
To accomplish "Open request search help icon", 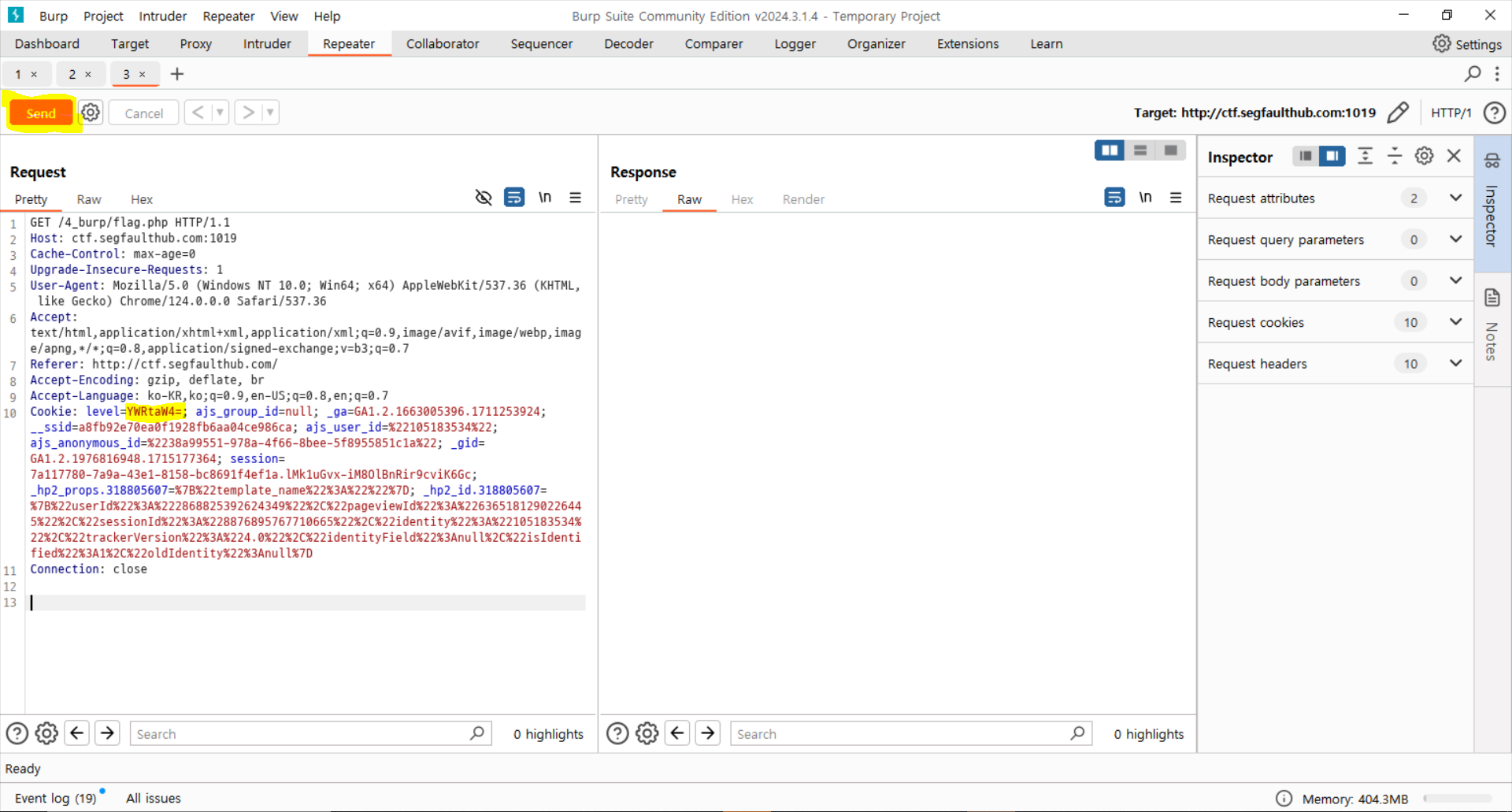I will (x=17, y=733).
